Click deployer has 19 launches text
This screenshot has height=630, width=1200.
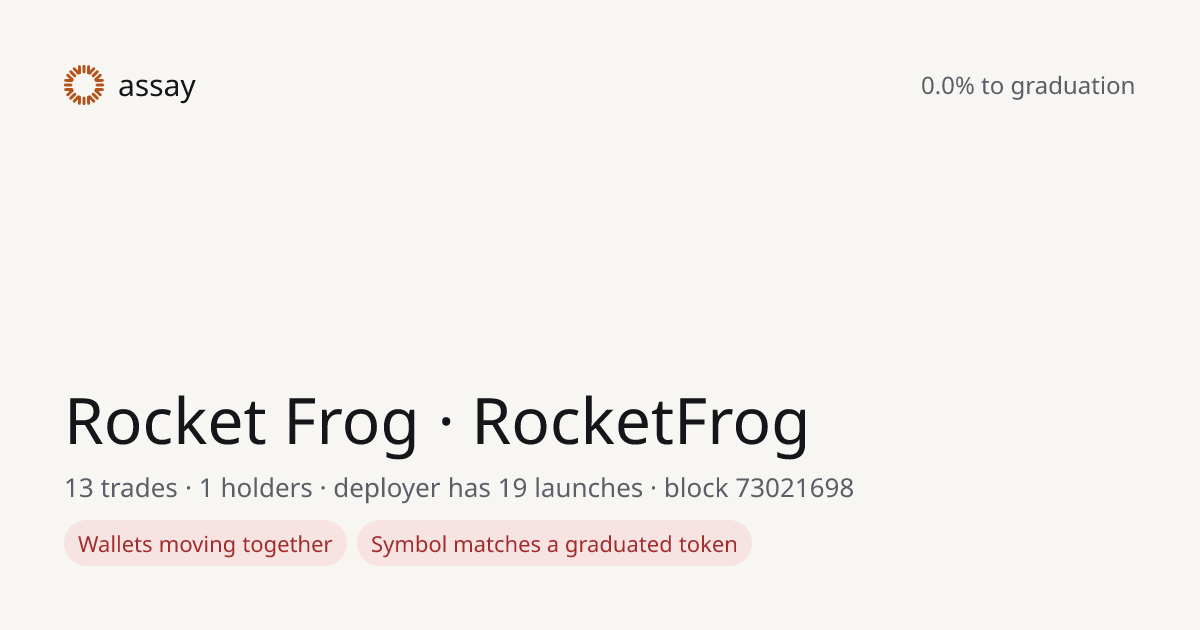click(488, 488)
